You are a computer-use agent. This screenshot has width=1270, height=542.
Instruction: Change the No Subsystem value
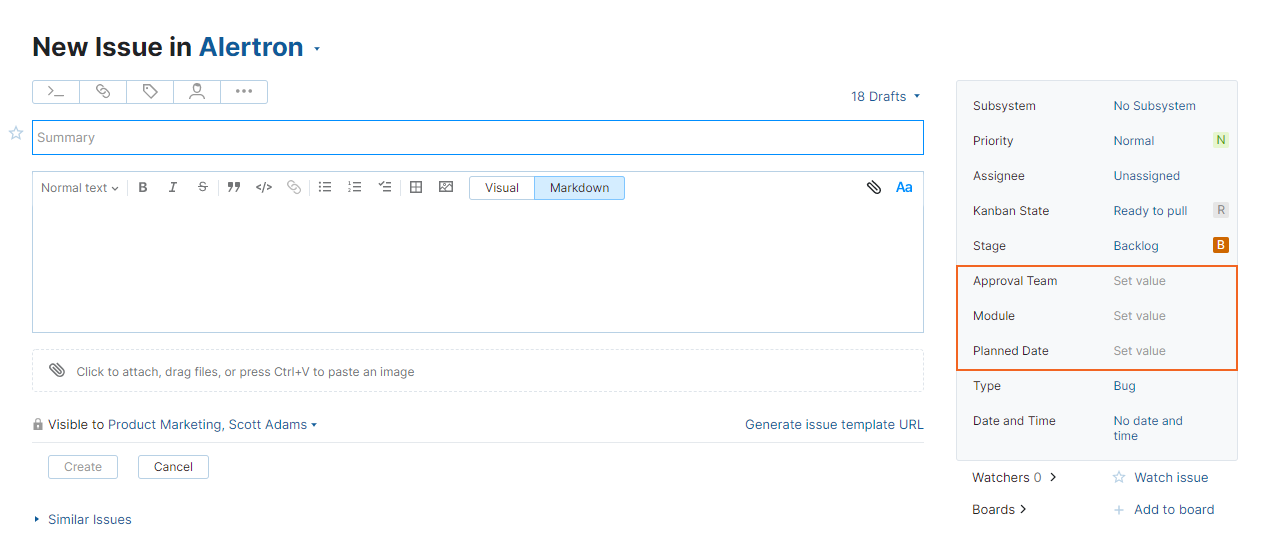click(1154, 106)
